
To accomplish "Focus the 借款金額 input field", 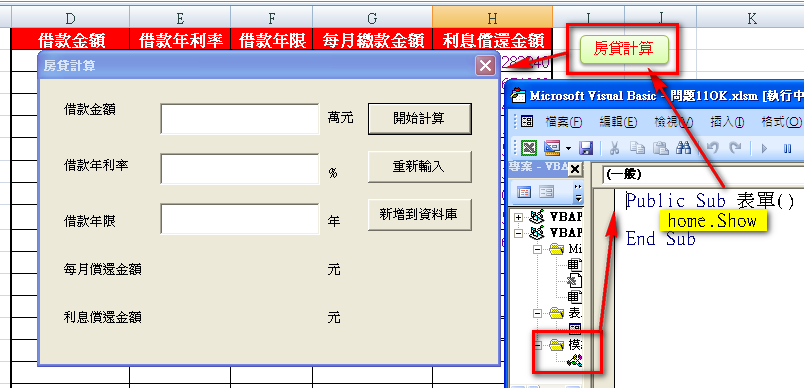I will [x=240, y=119].
